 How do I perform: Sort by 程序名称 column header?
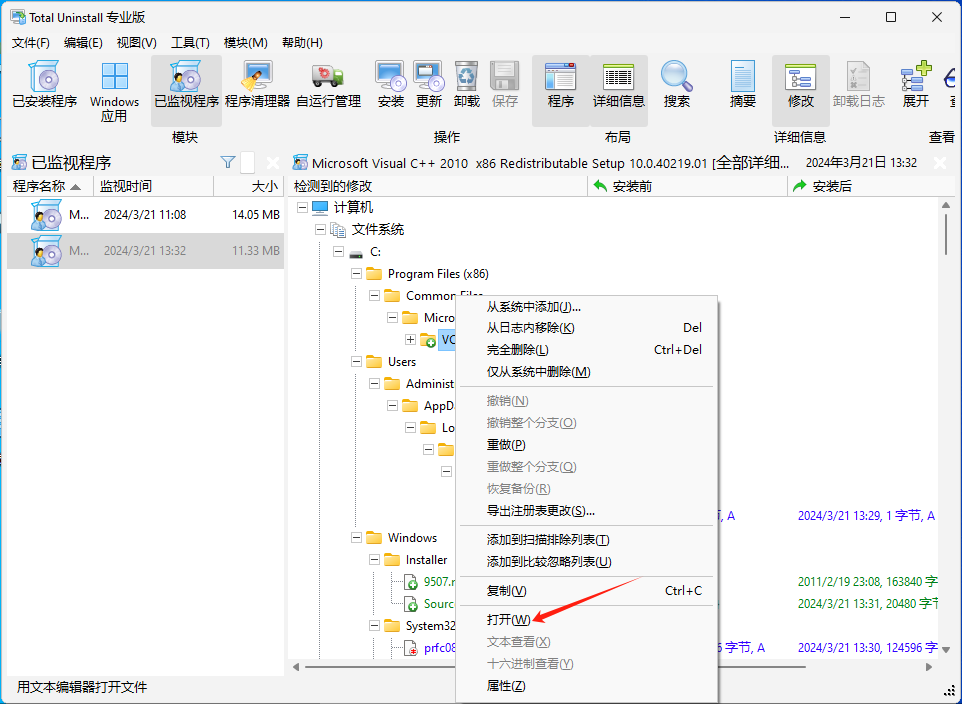50,186
